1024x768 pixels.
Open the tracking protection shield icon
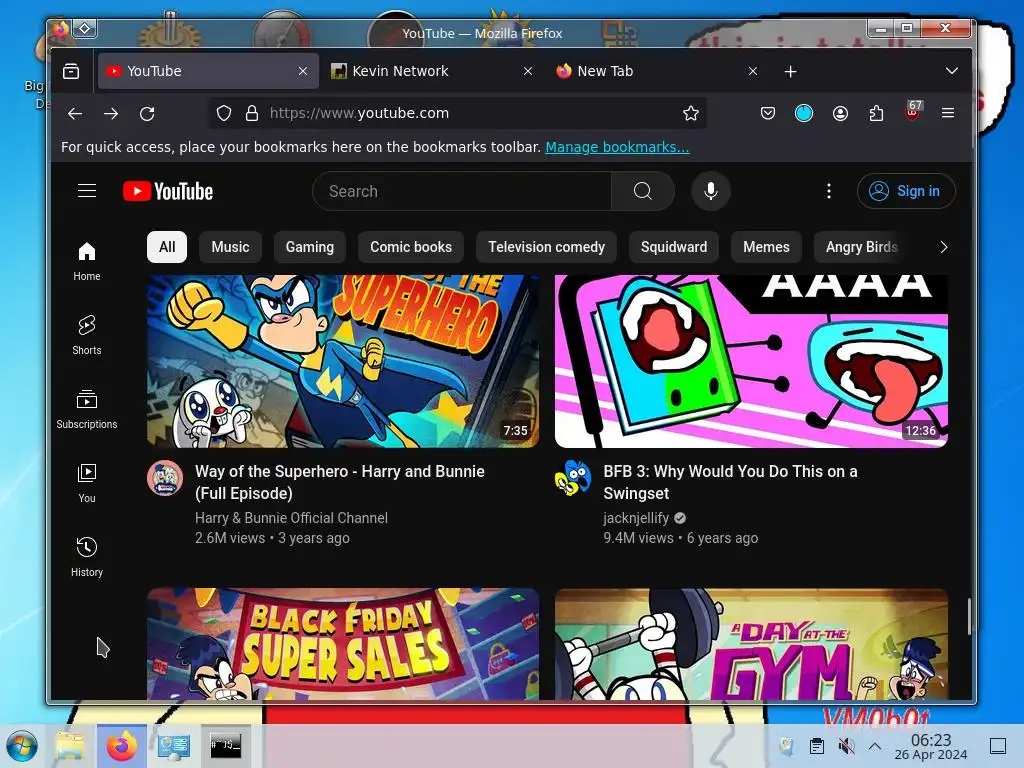coord(224,114)
